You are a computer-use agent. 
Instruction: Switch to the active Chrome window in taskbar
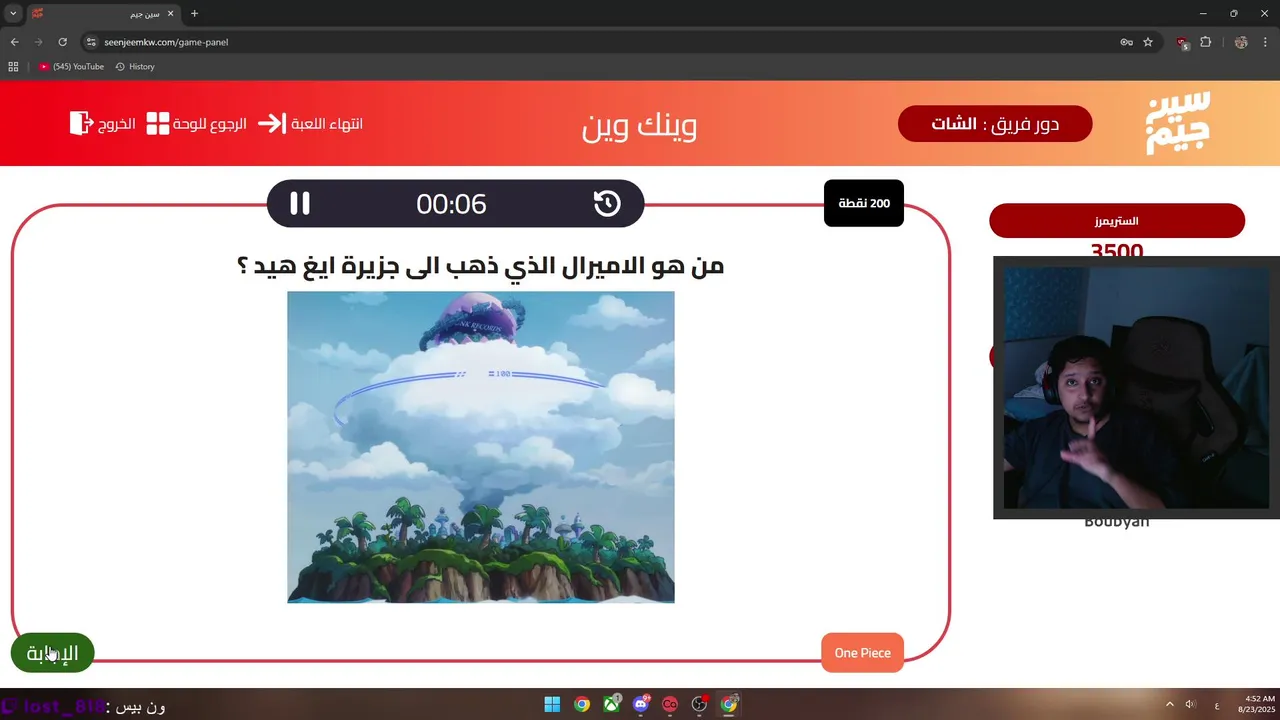729,704
